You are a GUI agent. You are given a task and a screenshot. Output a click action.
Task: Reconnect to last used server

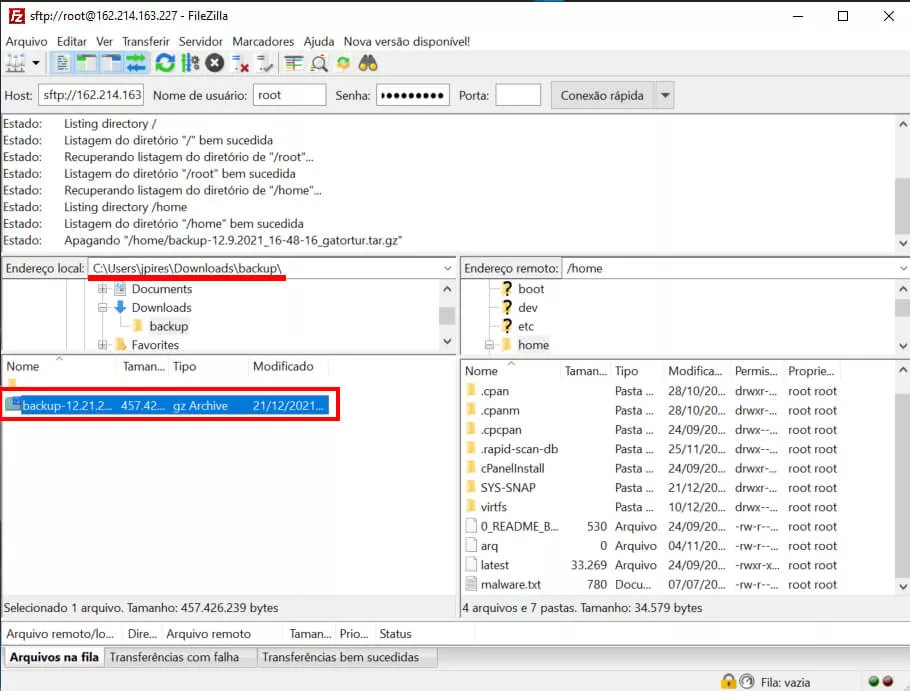click(x=265, y=63)
